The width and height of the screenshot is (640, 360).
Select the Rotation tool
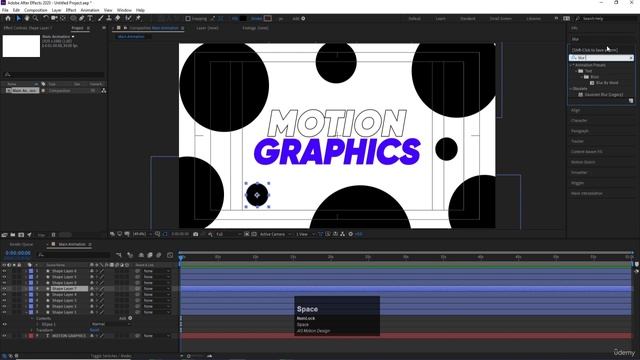[46, 18]
